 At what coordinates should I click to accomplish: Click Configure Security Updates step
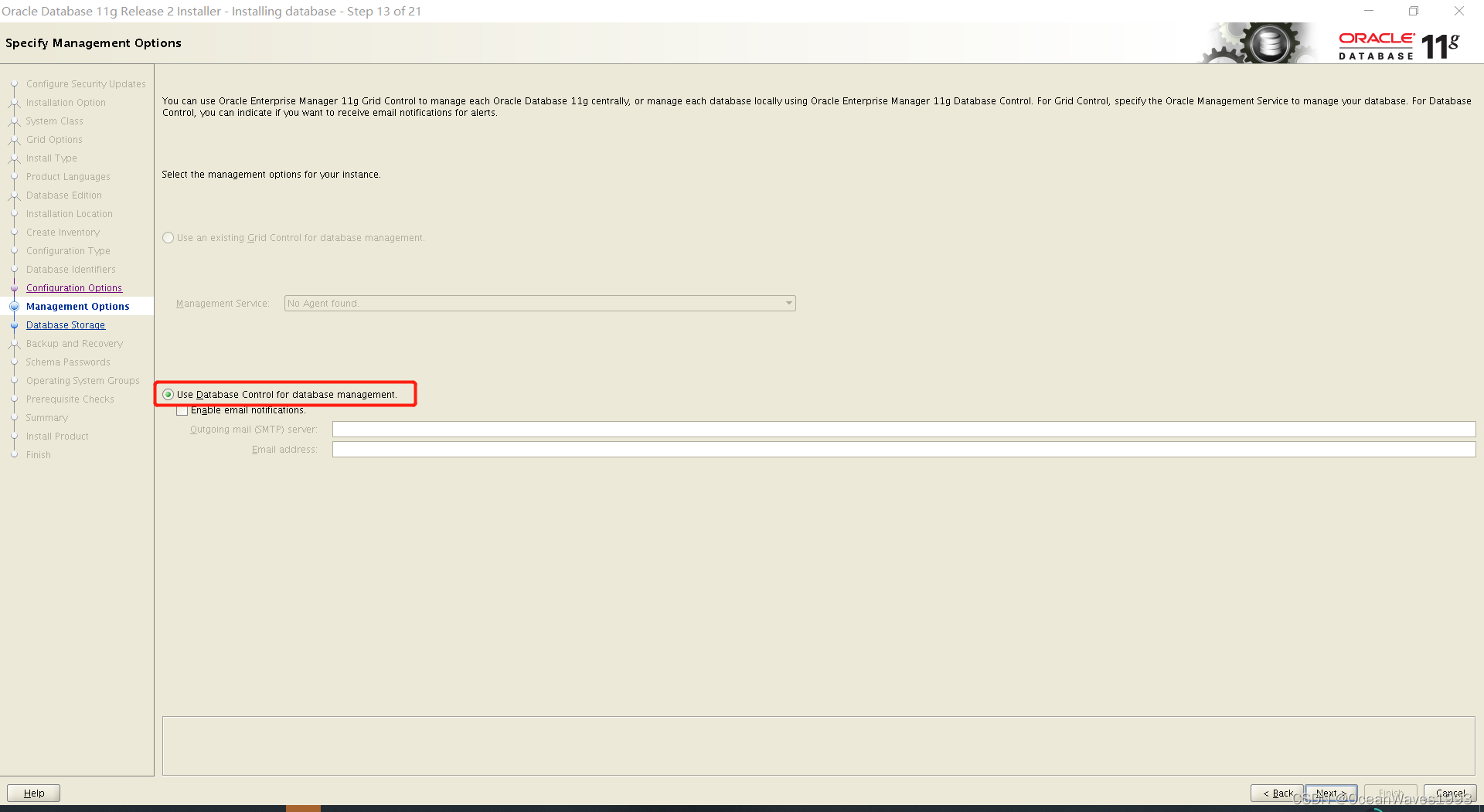coord(86,84)
